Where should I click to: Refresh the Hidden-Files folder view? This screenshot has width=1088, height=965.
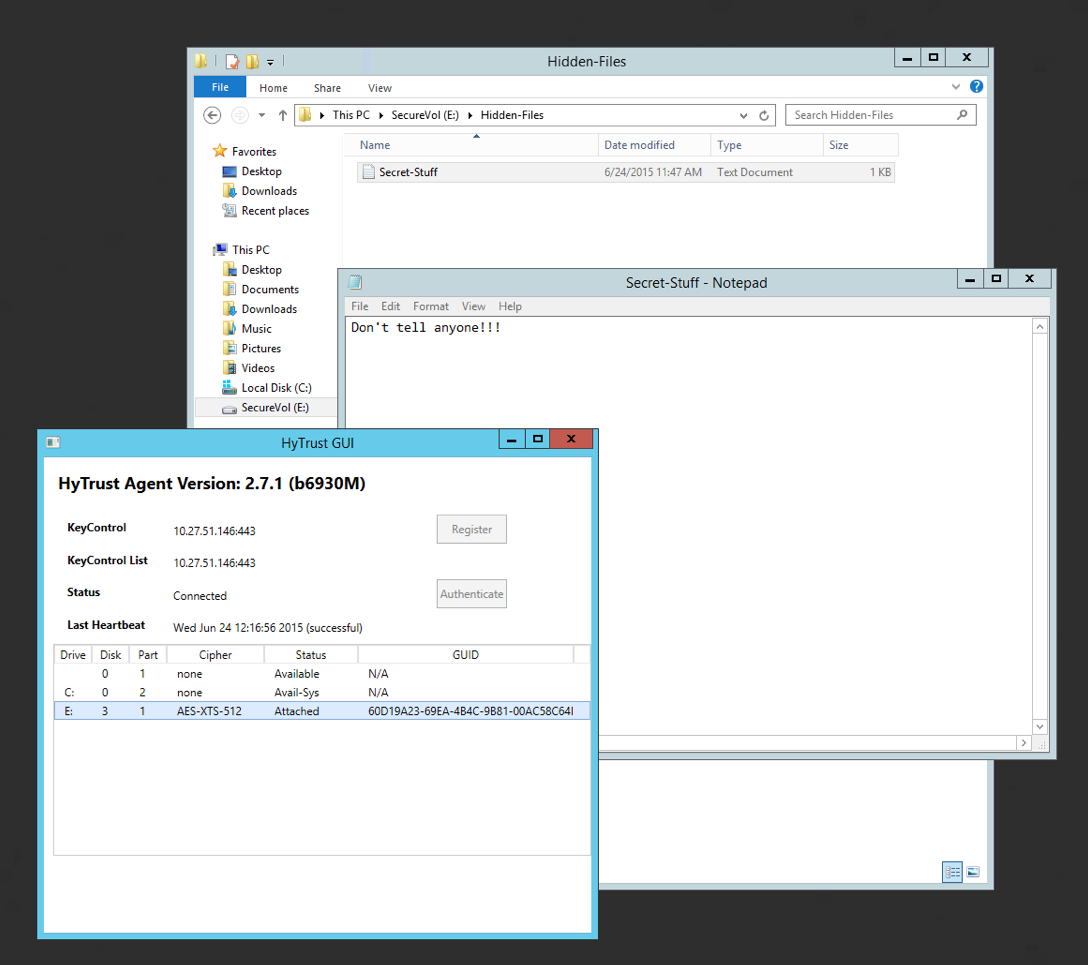pos(764,116)
